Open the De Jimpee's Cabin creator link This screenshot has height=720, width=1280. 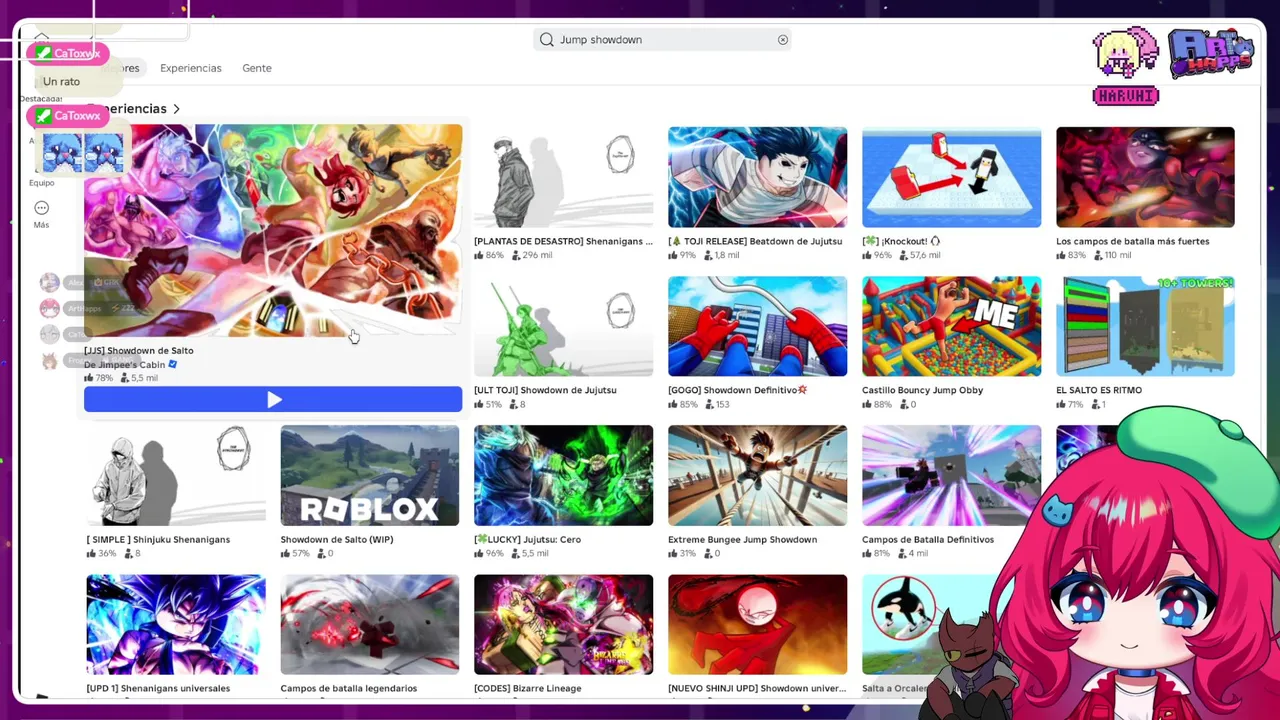pyautogui.click(x=124, y=365)
